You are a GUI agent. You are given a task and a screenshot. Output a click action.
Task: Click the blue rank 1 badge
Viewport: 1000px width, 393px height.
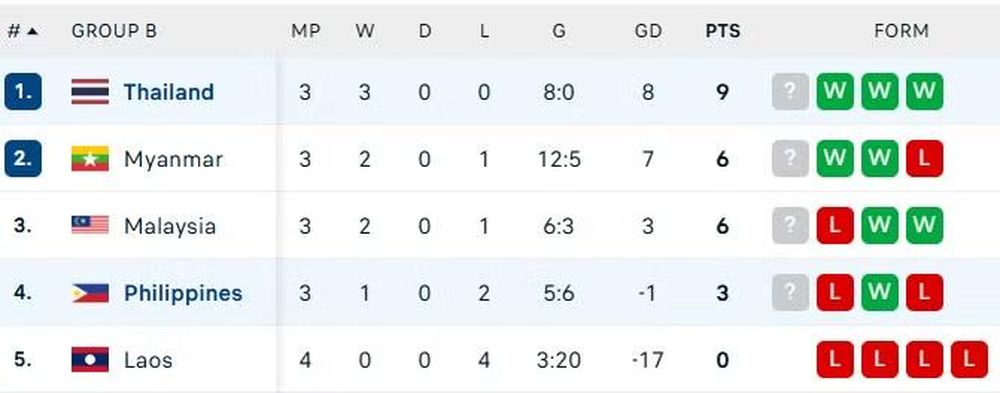[23, 92]
